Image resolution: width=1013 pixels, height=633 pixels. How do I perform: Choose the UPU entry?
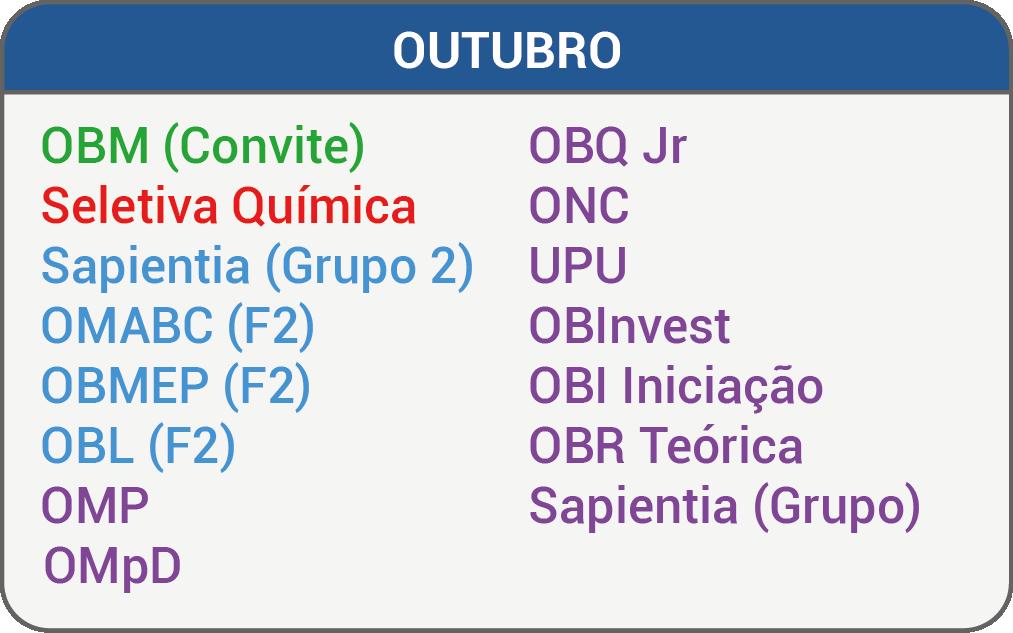[x=578, y=265]
